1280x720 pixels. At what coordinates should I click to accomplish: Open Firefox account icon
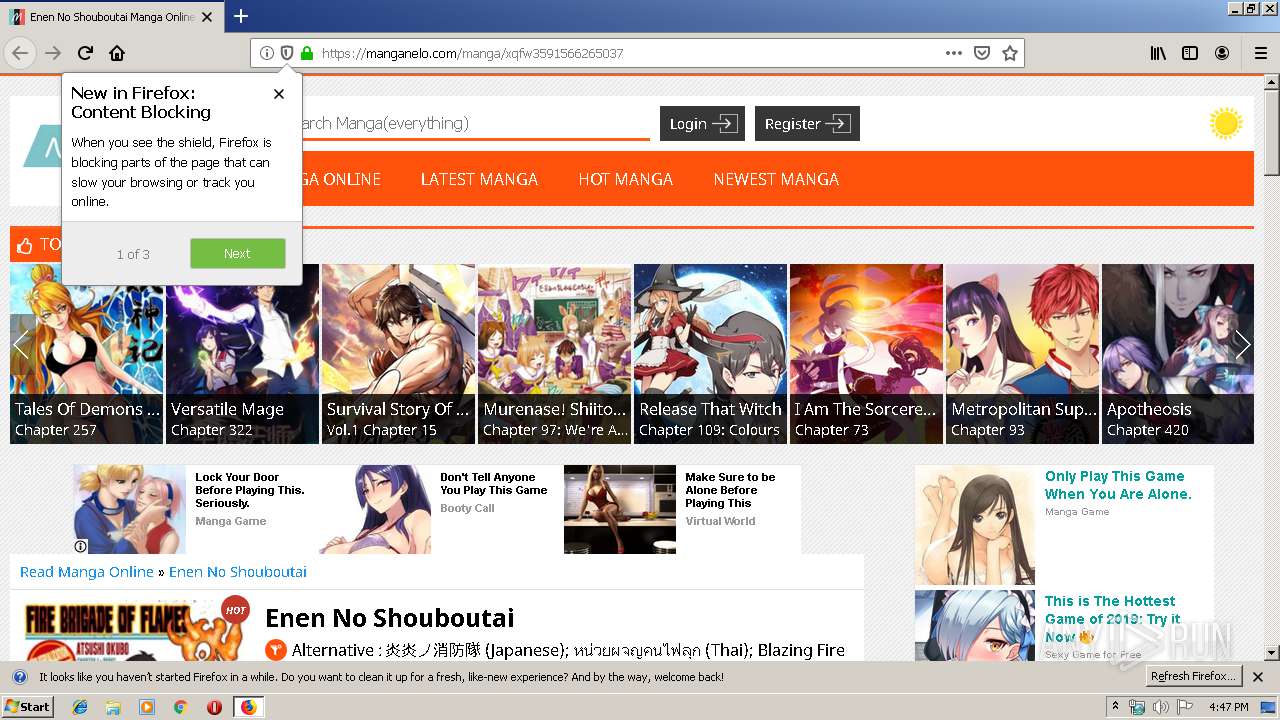click(x=1222, y=53)
